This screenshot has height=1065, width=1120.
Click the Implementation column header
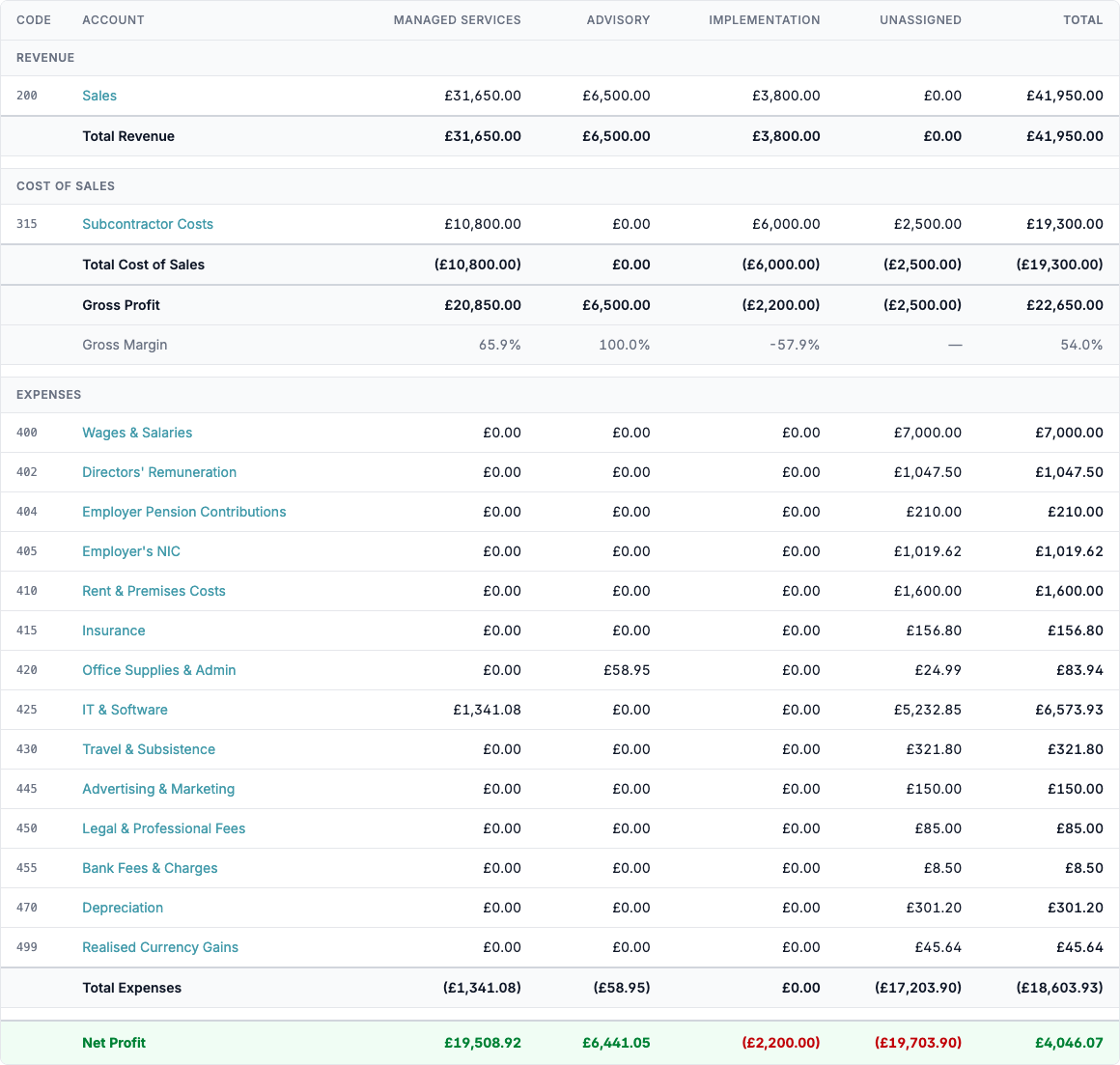tap(765, 20)
